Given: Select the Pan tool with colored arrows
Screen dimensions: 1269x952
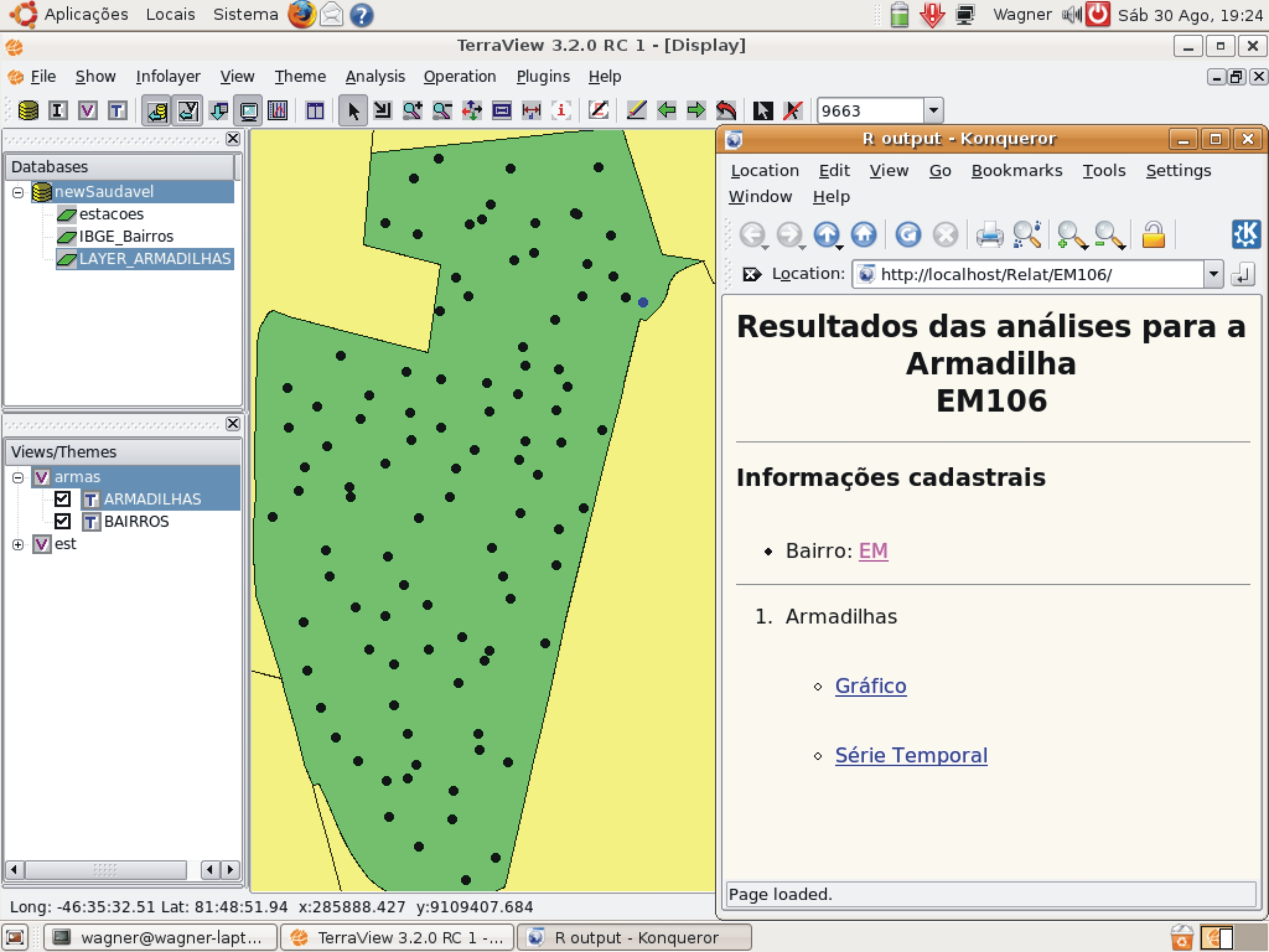Looking at the screenshot, I should [472, 111].
